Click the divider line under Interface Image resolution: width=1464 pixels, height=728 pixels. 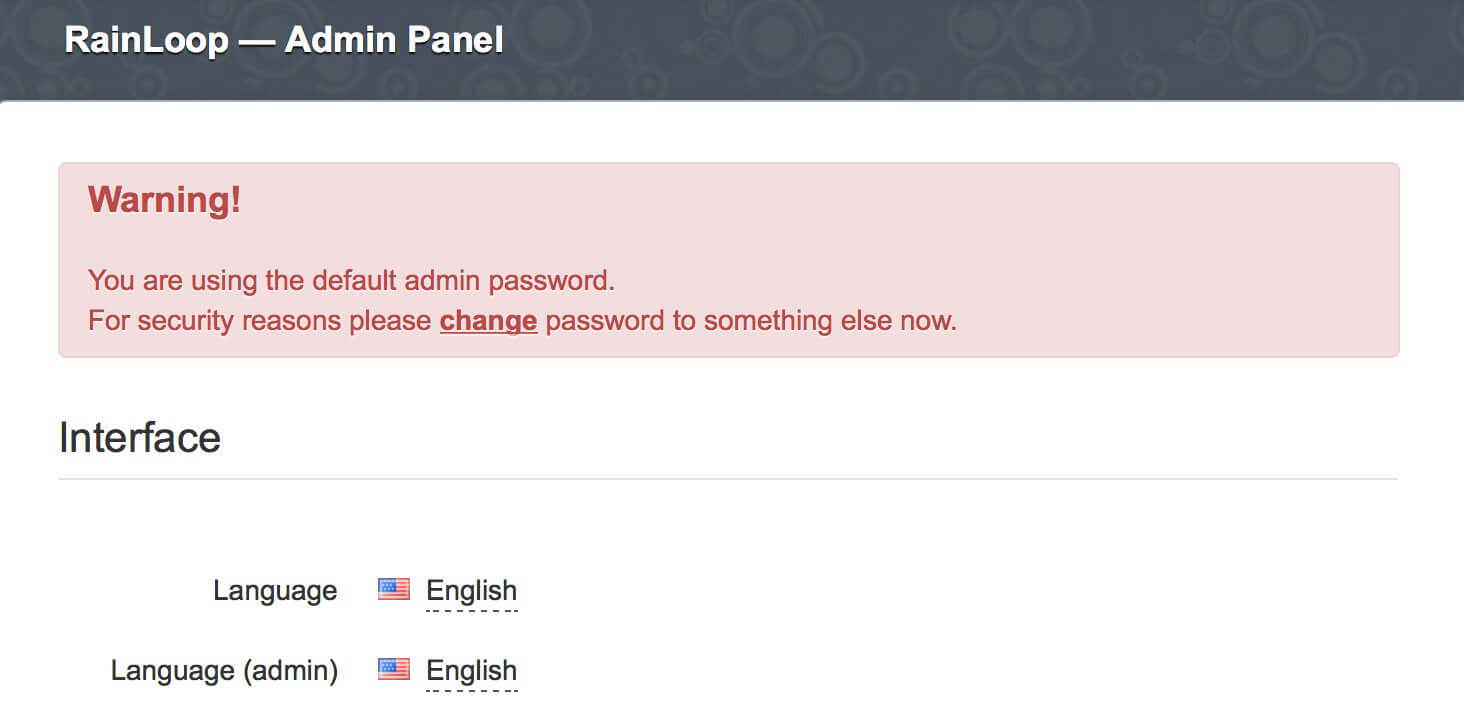728,479
